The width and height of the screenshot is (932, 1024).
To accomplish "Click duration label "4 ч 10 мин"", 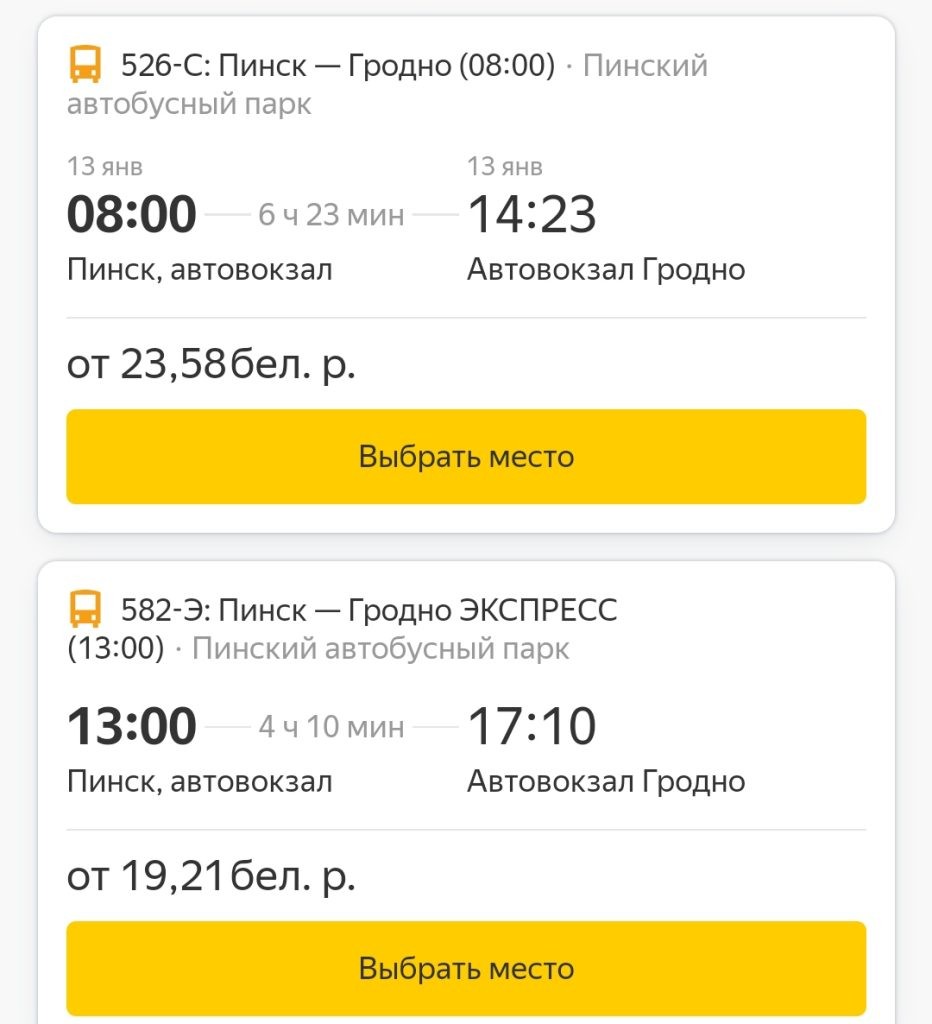I will pyautogui.click(x=331, y=727).
